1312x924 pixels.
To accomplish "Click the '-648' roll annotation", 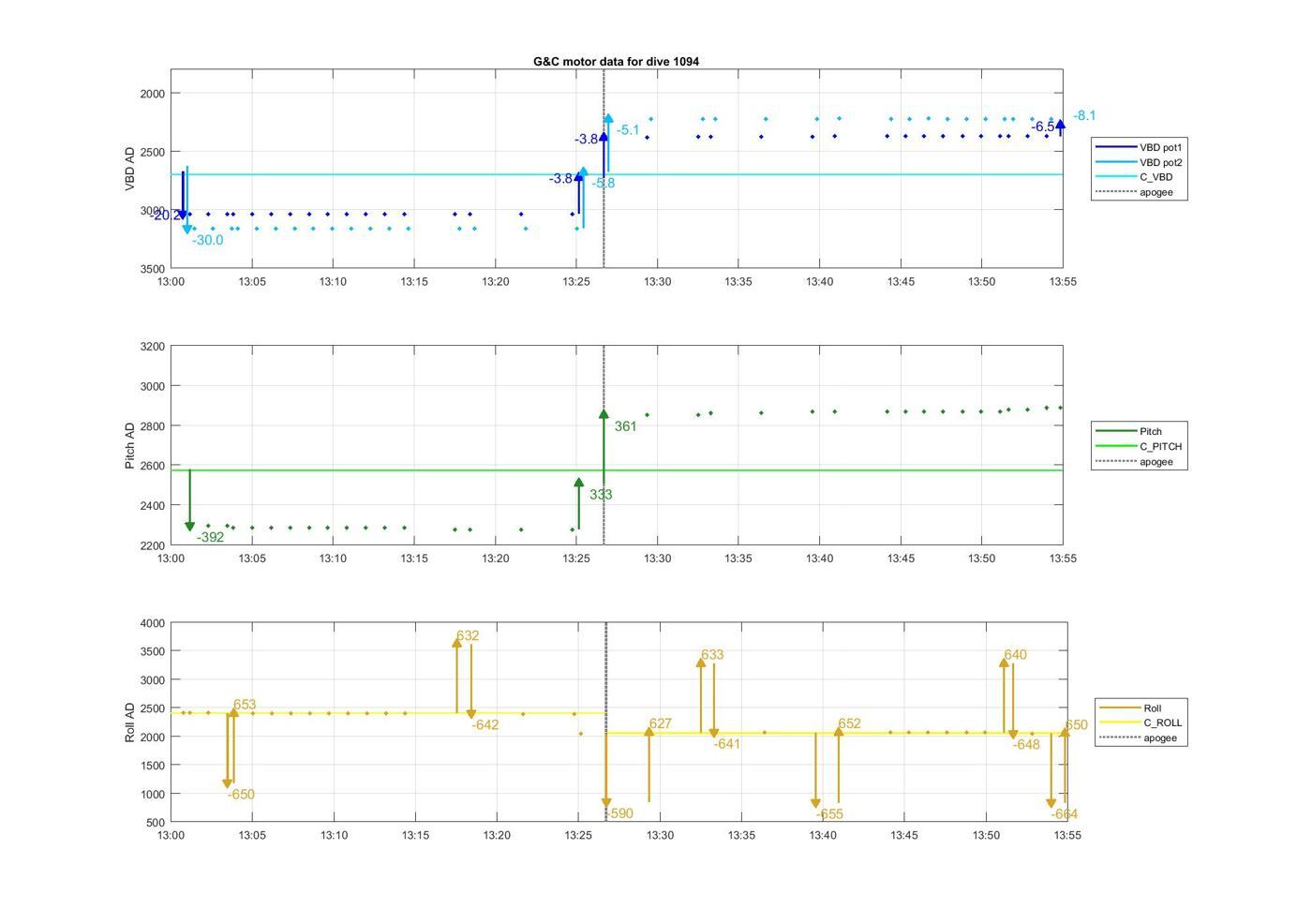I will click(1026, 745).
